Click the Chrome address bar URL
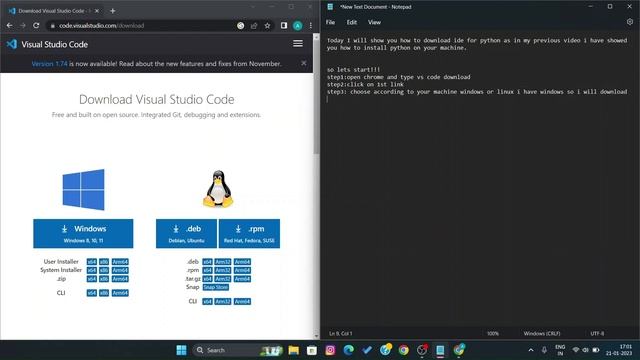The height and width of the screenshot is (360, 640). (x=102, y=26)
